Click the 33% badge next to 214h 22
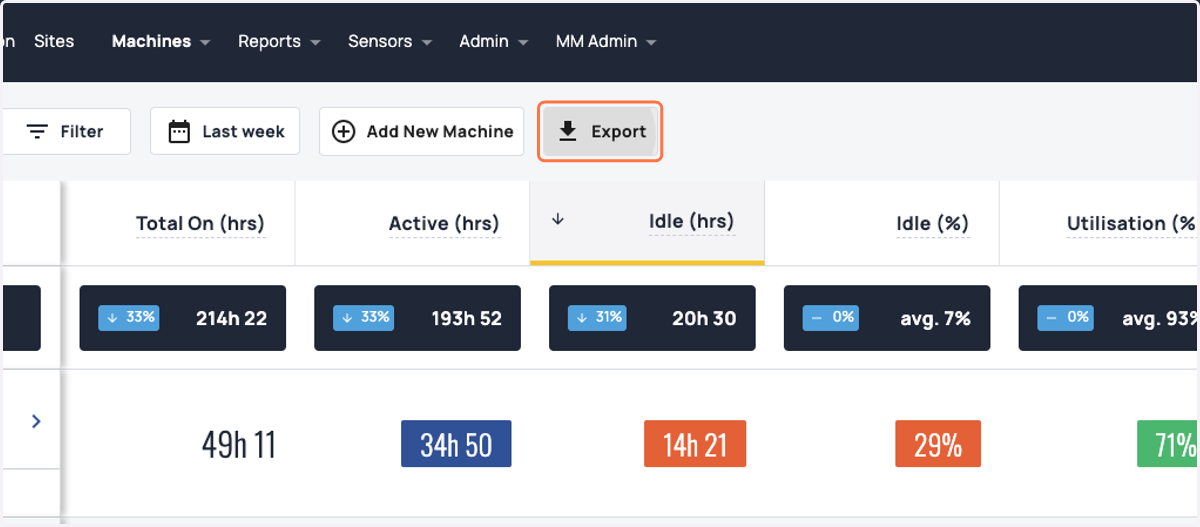The image size is (1200, 527). pyautogui.click(x=128, y=317)
